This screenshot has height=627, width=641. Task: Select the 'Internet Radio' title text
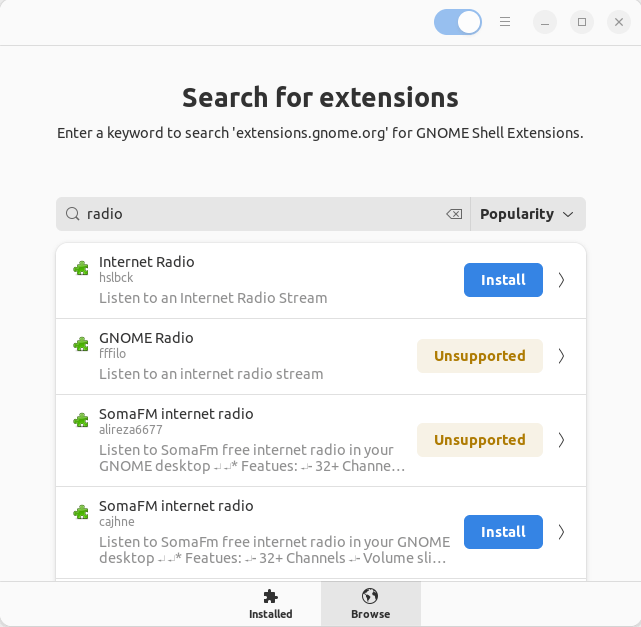146,262
